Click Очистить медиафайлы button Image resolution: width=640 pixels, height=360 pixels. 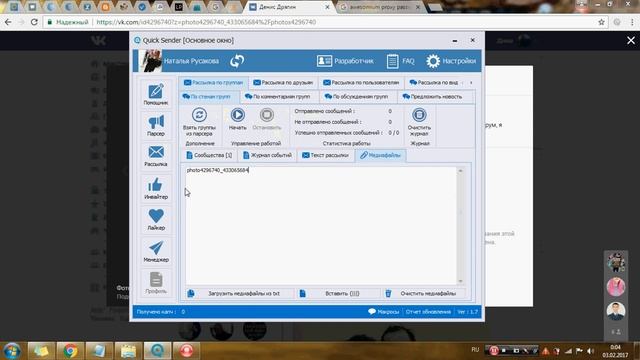(423, 293)
